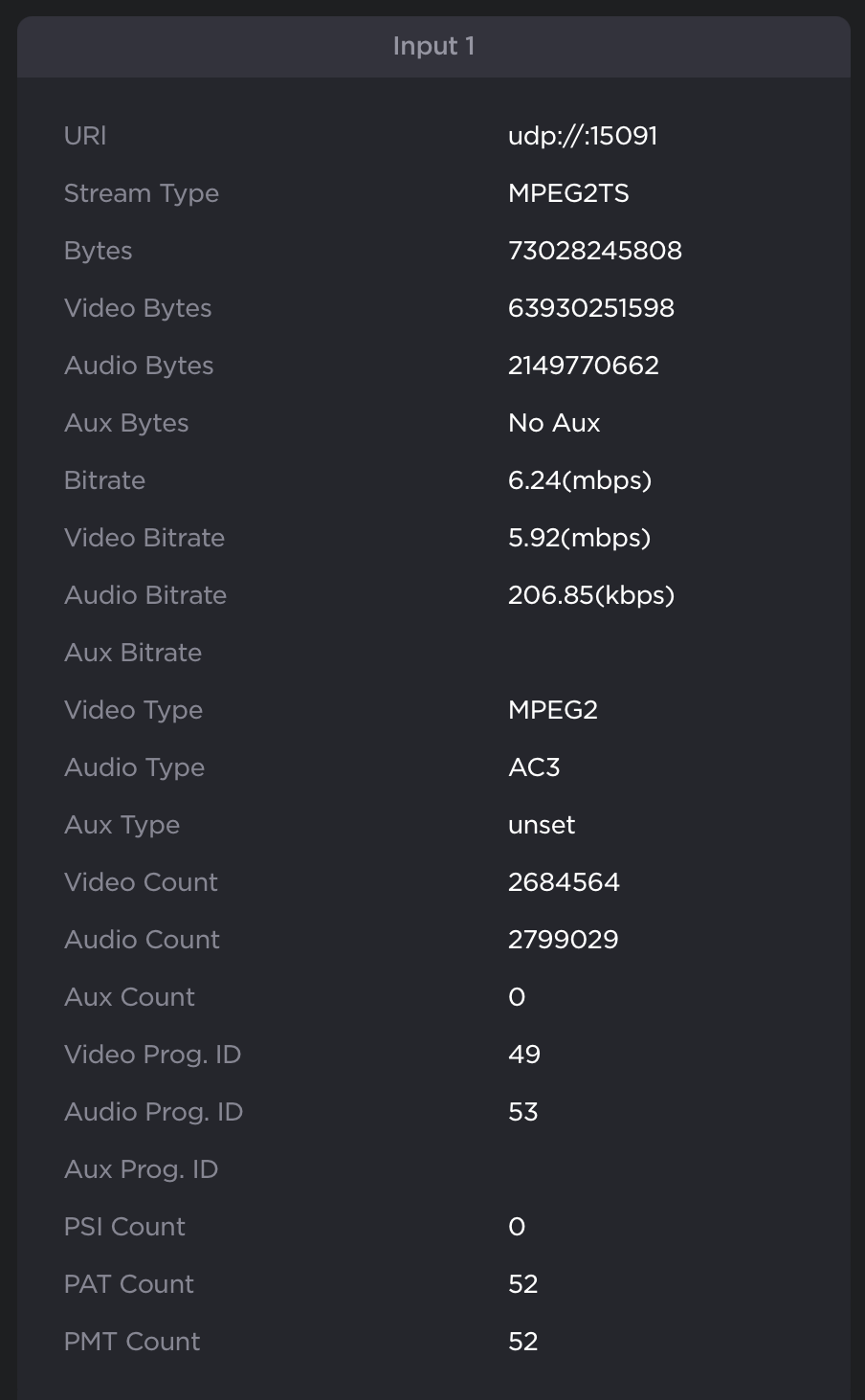Click the Aux Type value unset
The width and height of the screenshot is (865, 1400).
[542, 824]
